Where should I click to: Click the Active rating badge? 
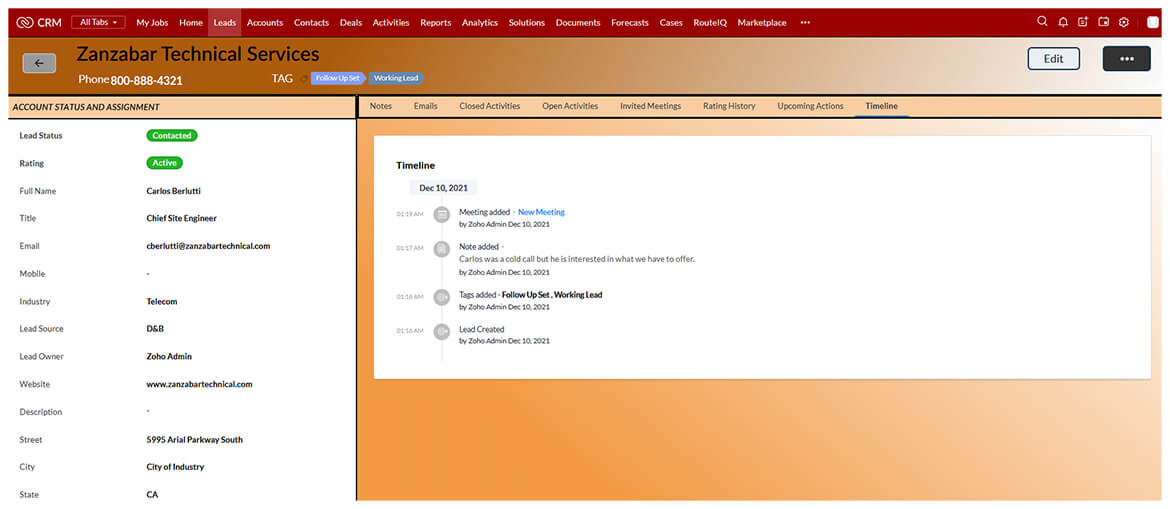point(164,163)
